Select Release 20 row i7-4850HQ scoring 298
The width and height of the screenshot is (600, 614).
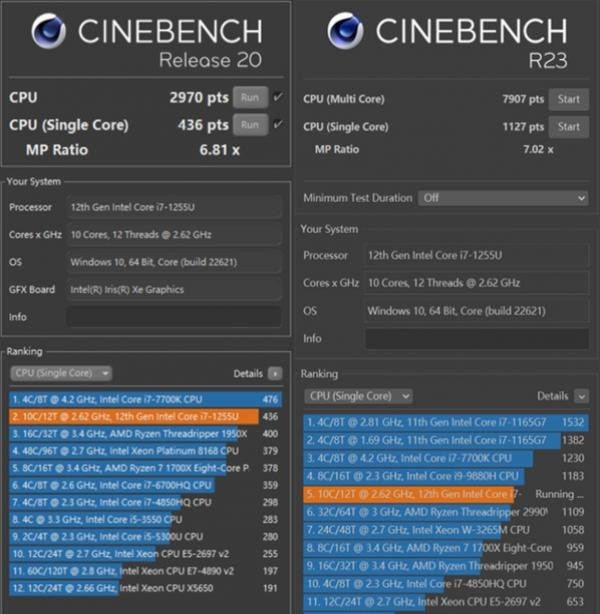pos(145,502)
